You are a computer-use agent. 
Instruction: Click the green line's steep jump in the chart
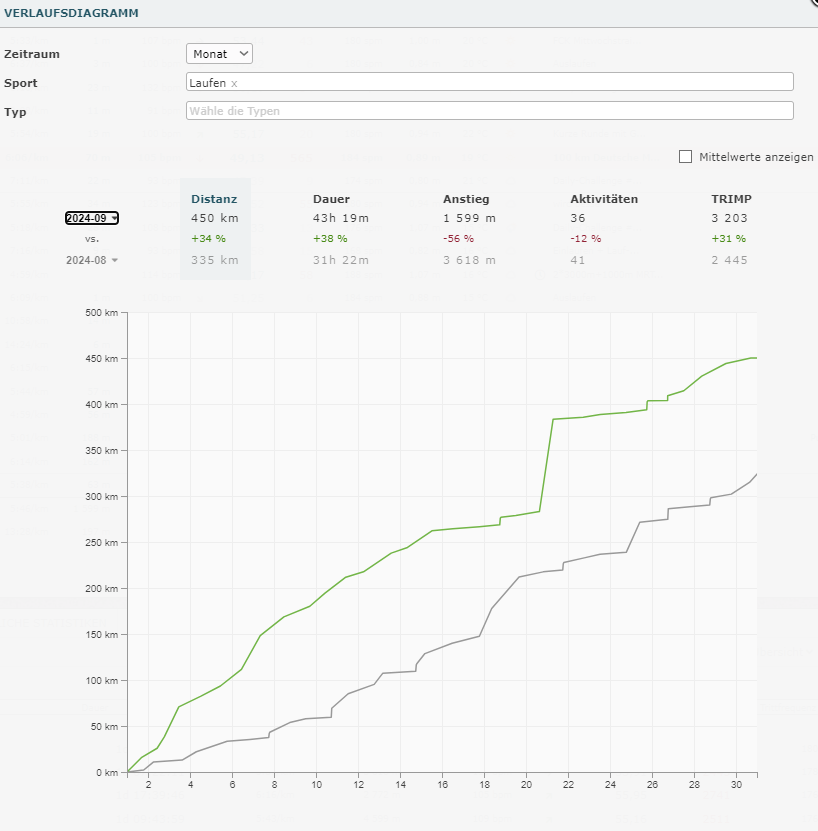[547, 460]
